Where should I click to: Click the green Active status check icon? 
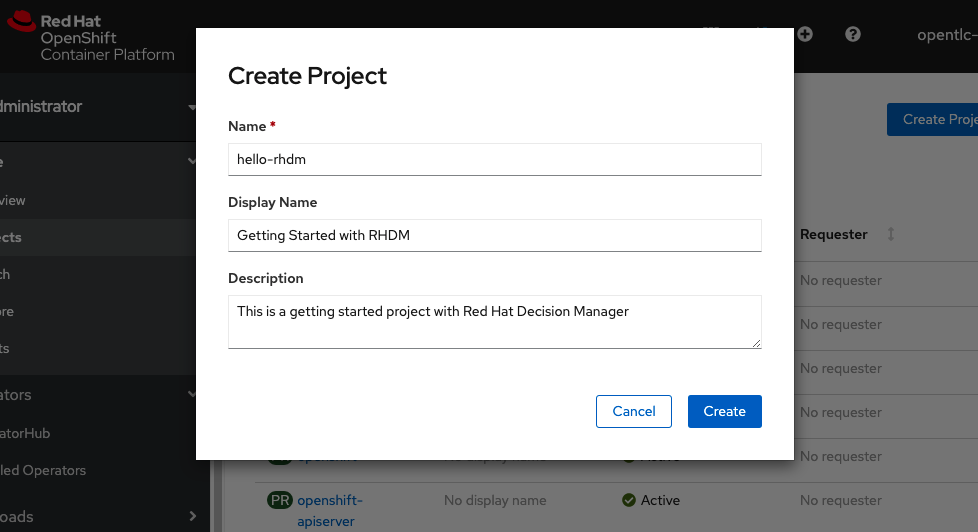click(628, 500)
